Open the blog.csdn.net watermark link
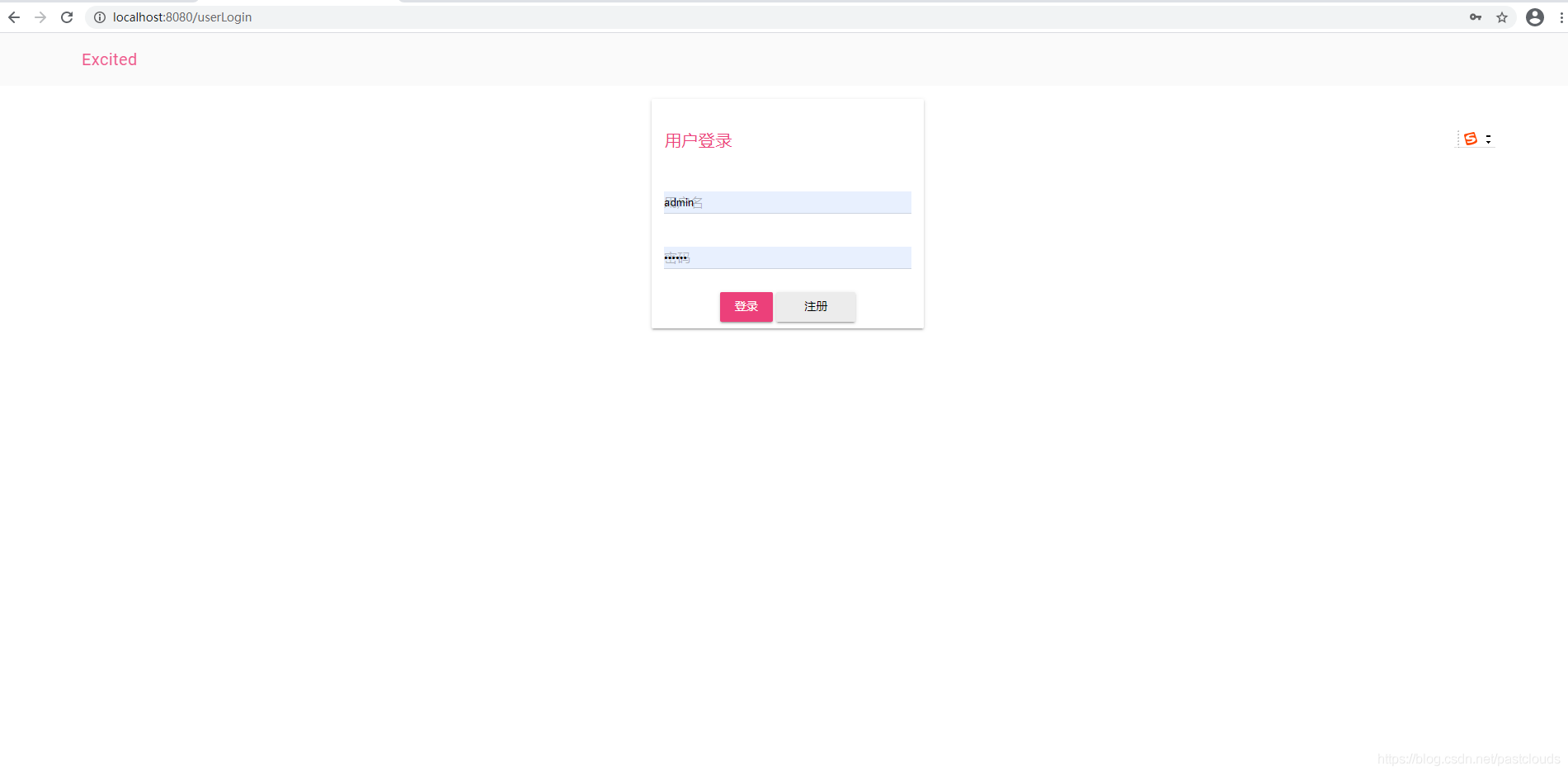 1468,759
